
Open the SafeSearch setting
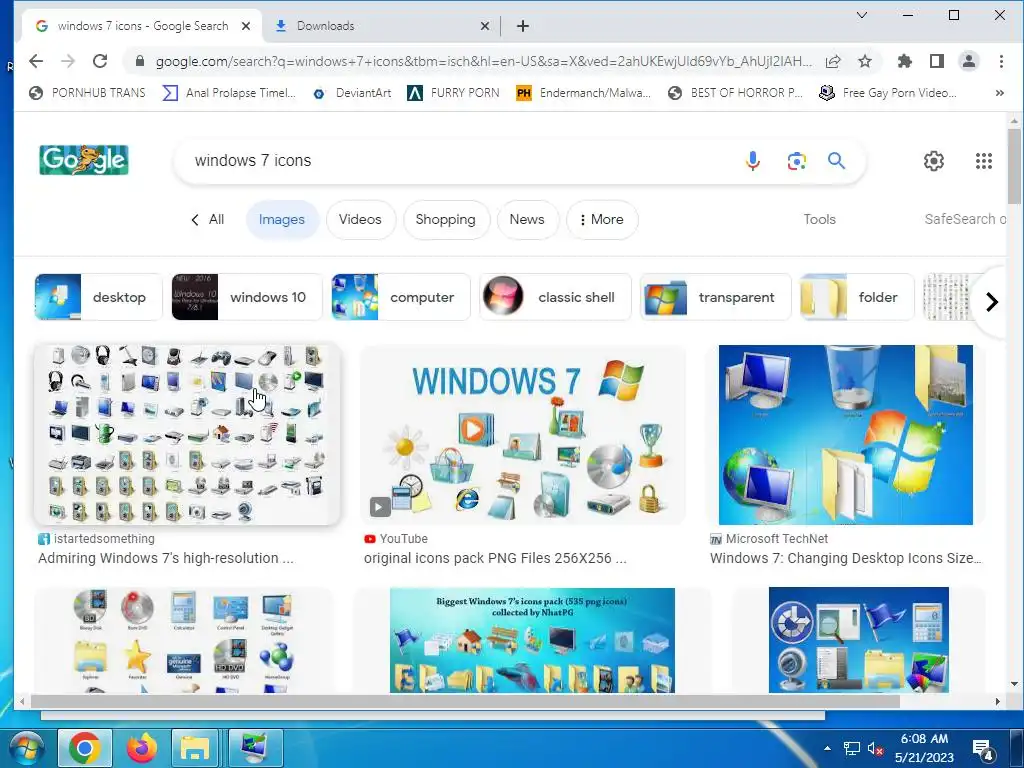point(965,219)
